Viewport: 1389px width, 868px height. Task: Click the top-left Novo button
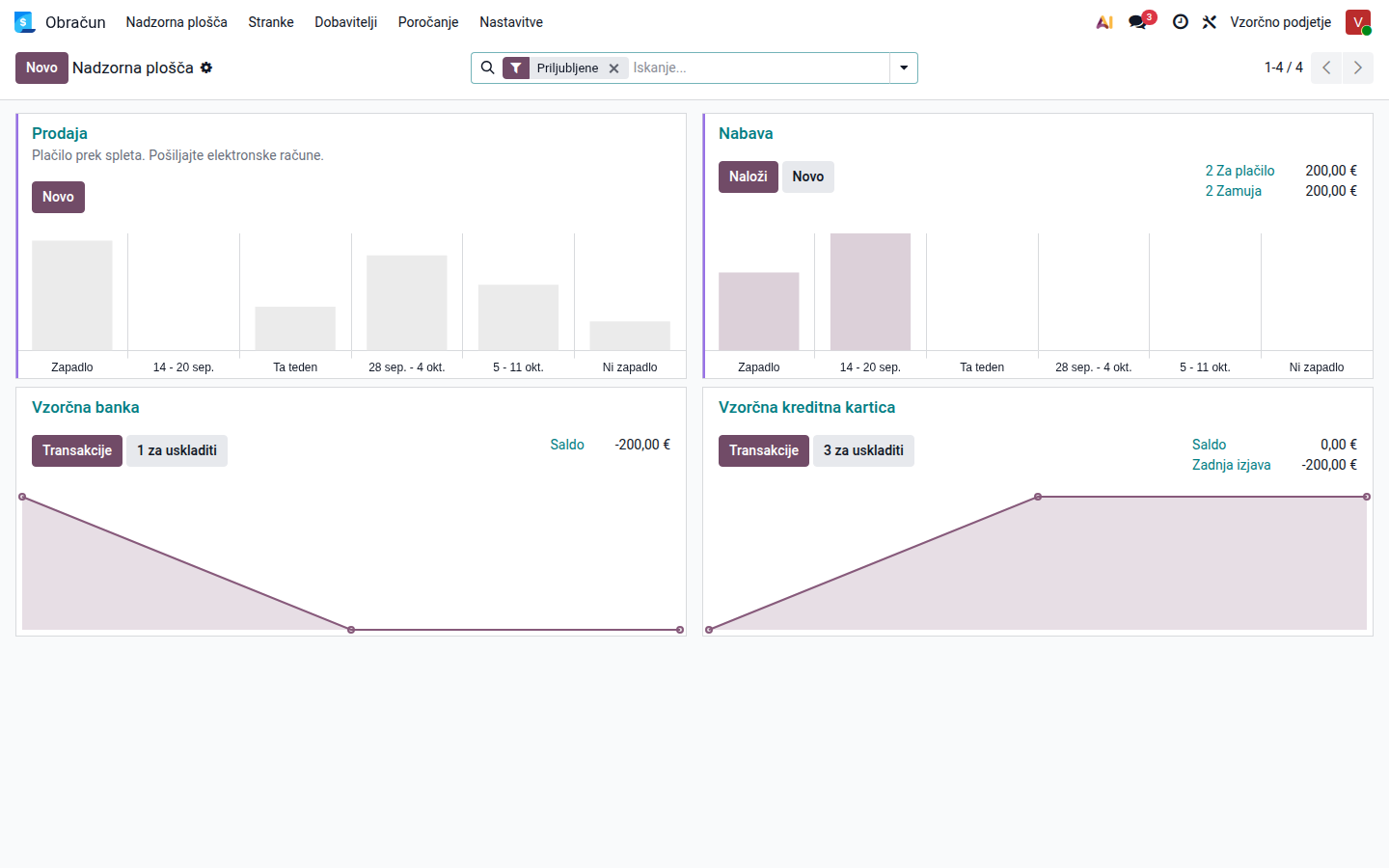pos(41,68)
